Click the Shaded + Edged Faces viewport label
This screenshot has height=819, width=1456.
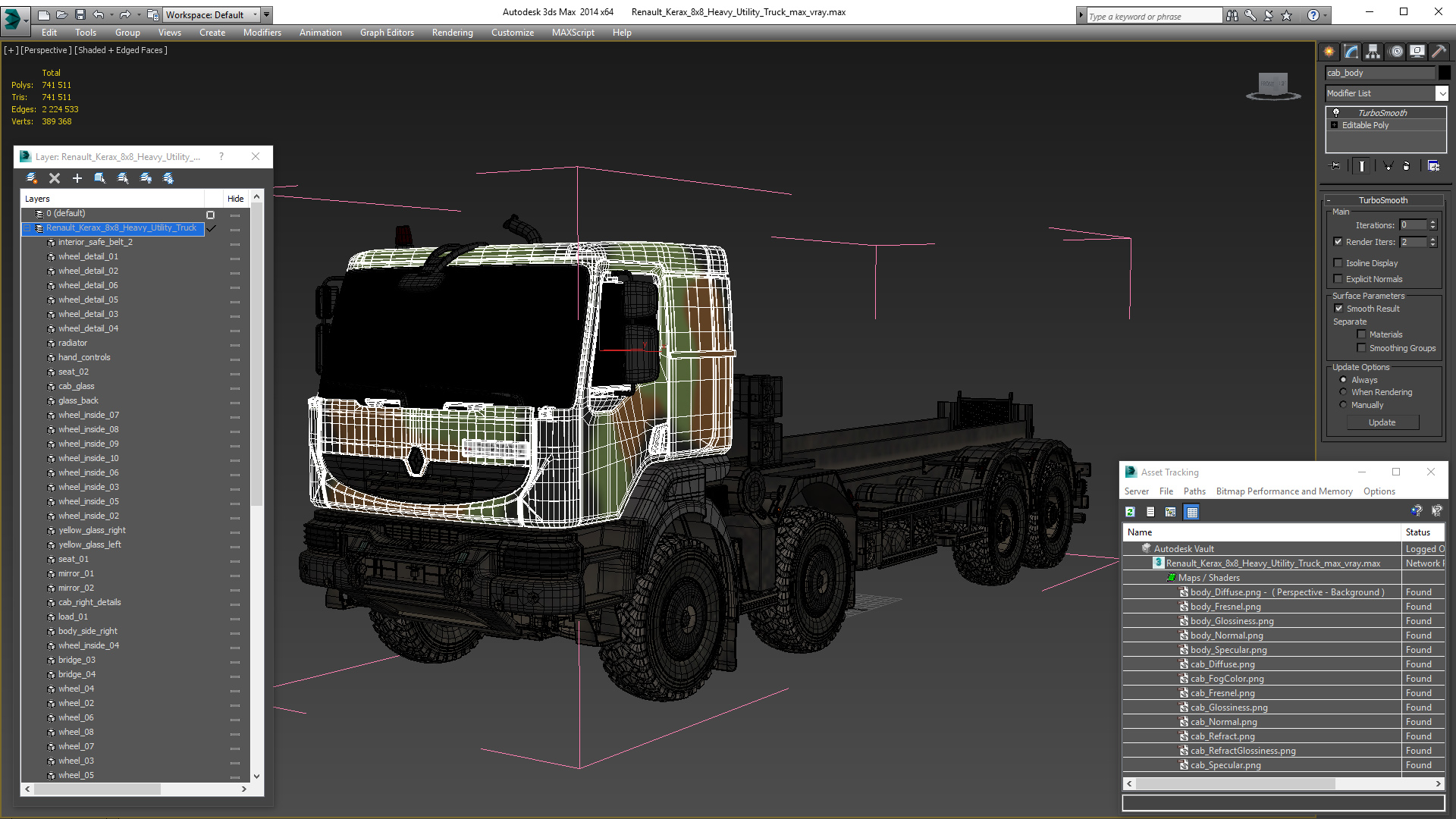121,50
